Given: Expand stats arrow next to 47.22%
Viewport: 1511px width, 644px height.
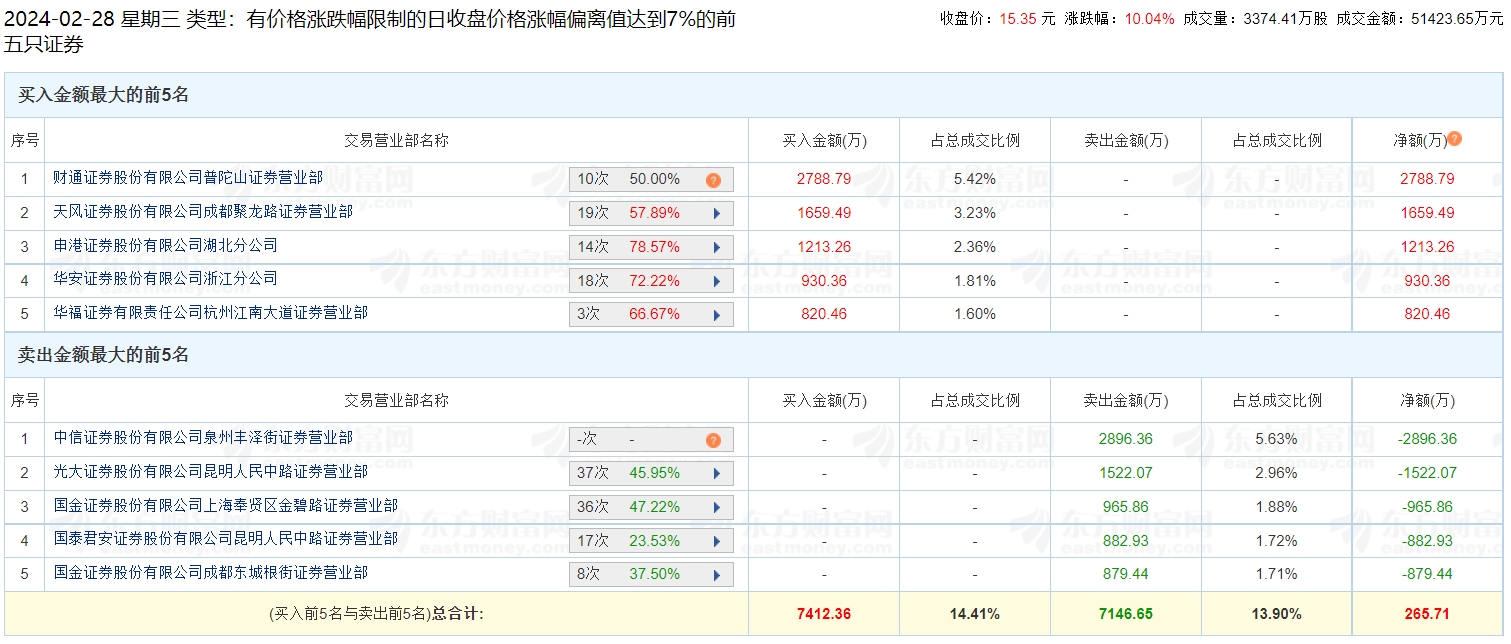Looking at the screenshot, I should pos(716,507).
